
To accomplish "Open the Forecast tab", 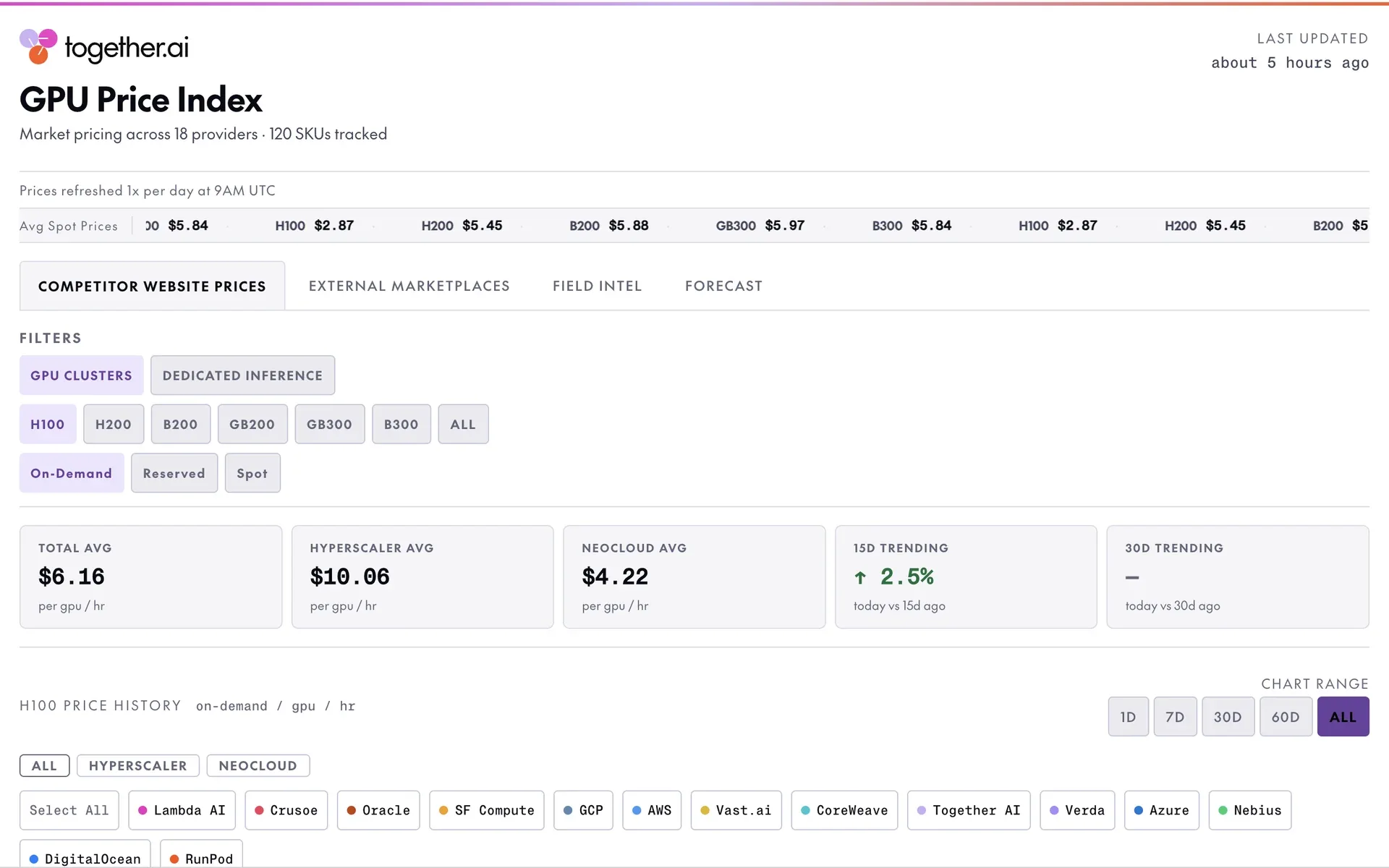I will (723, 286).
